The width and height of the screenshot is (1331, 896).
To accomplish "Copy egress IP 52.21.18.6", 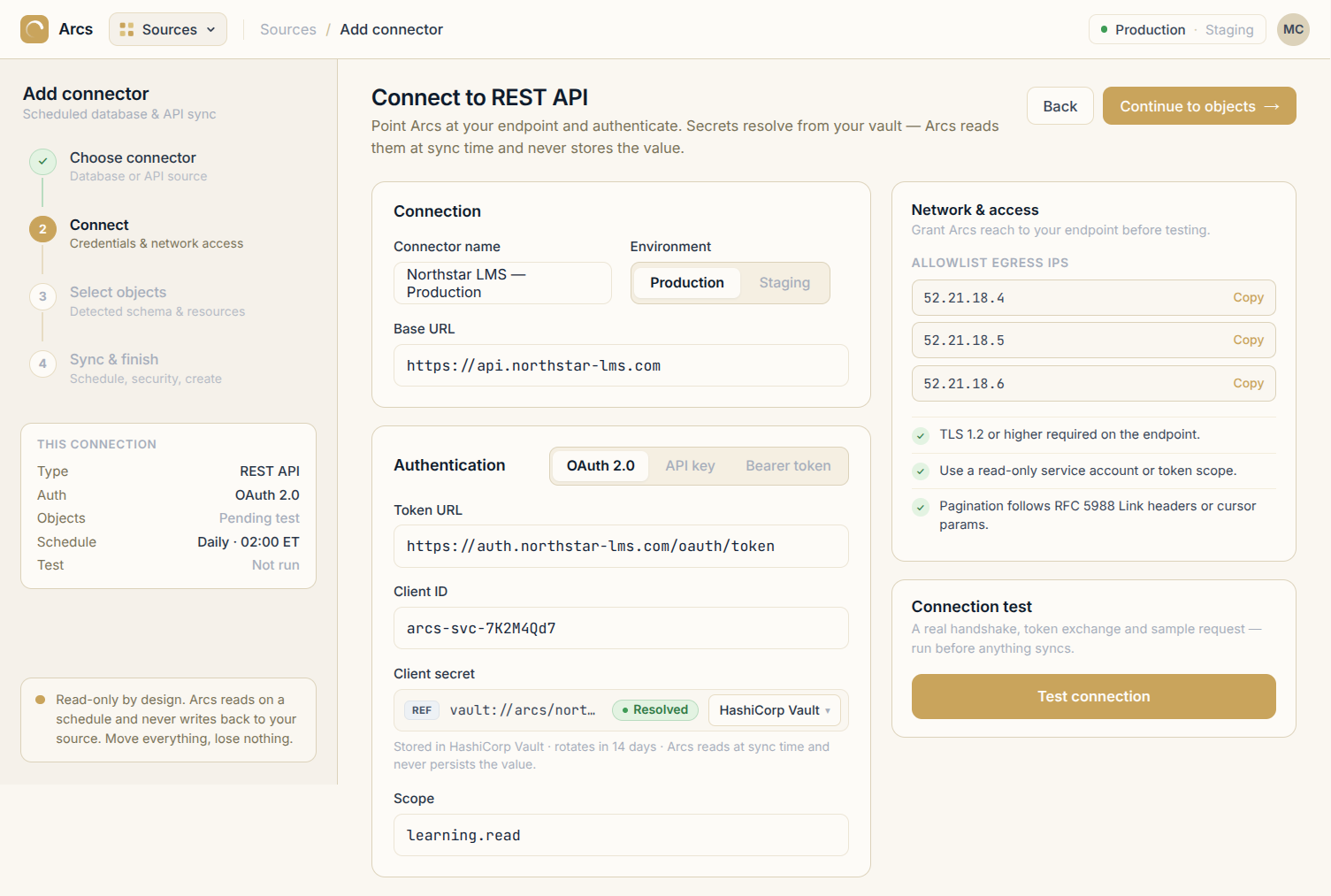I will coord(1248,384).
